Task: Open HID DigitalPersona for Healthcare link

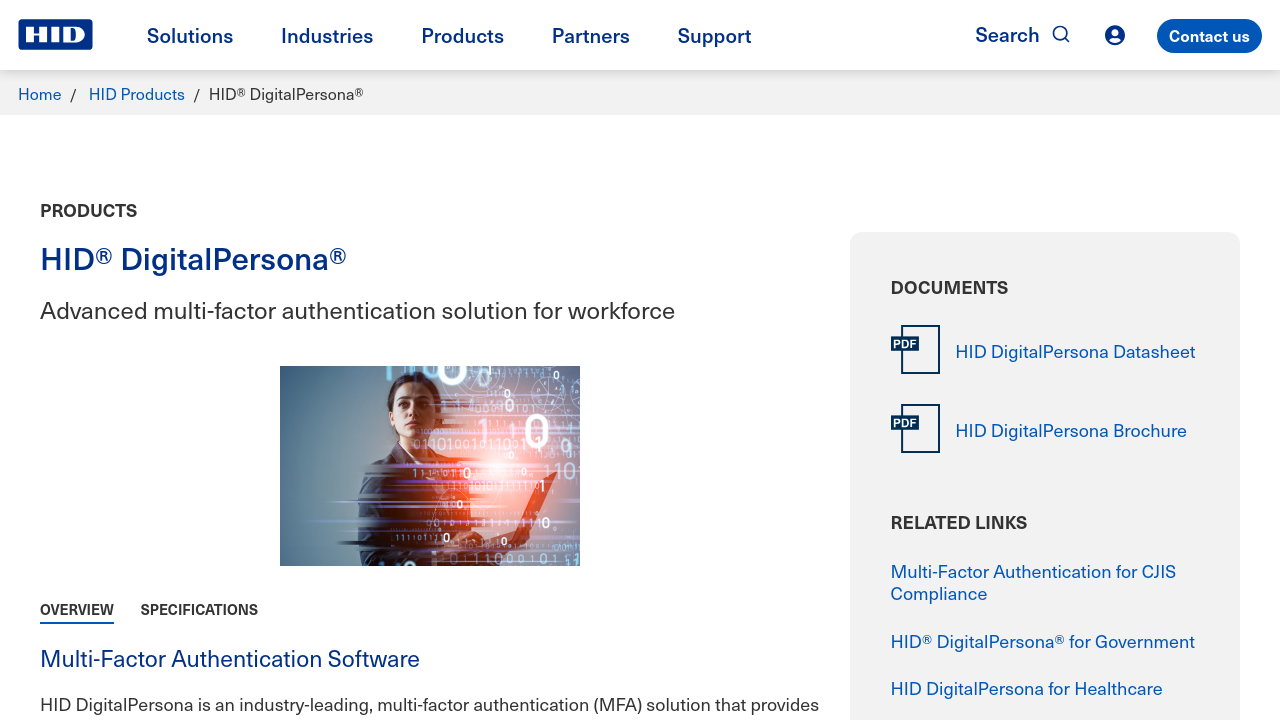Action: 1027,689
